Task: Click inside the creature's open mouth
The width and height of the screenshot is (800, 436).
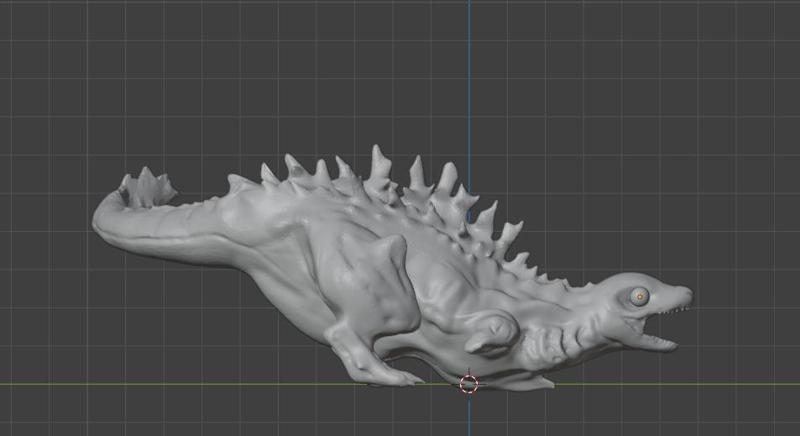Action: click(657, 326)
